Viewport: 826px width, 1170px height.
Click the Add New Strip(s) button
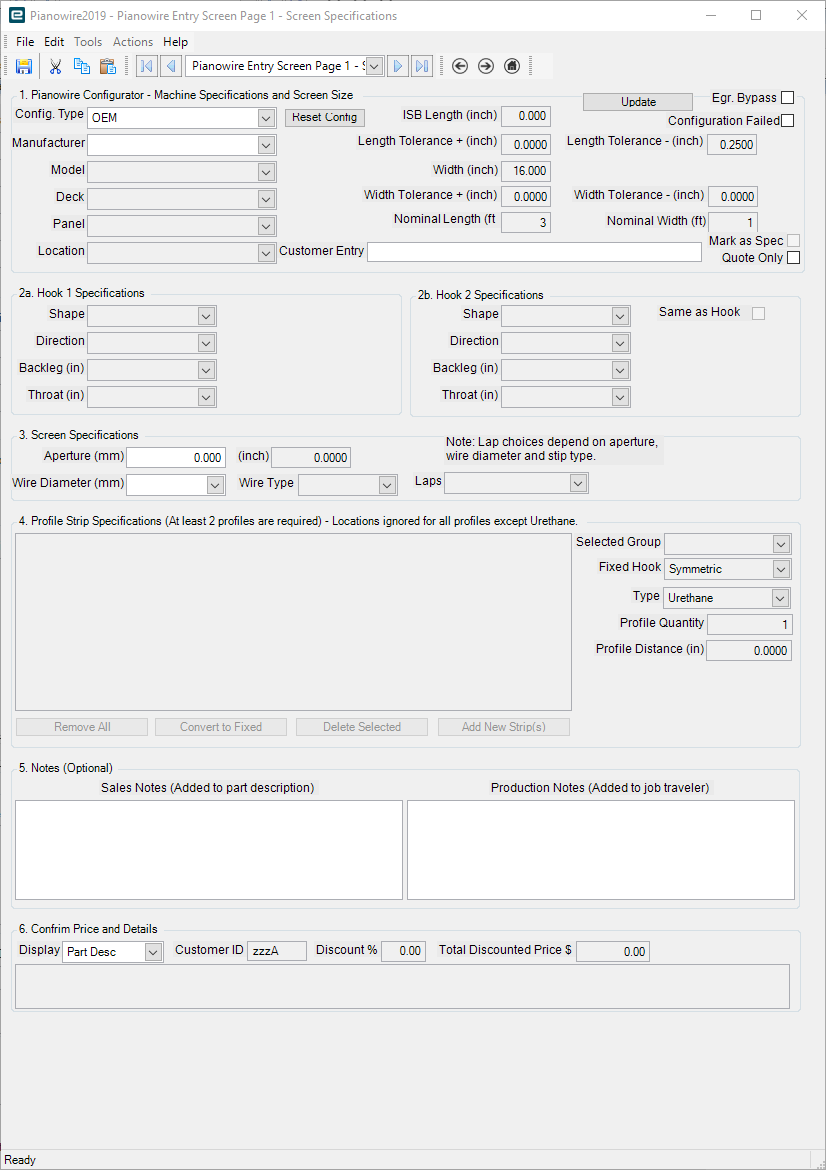click(504, 727)
